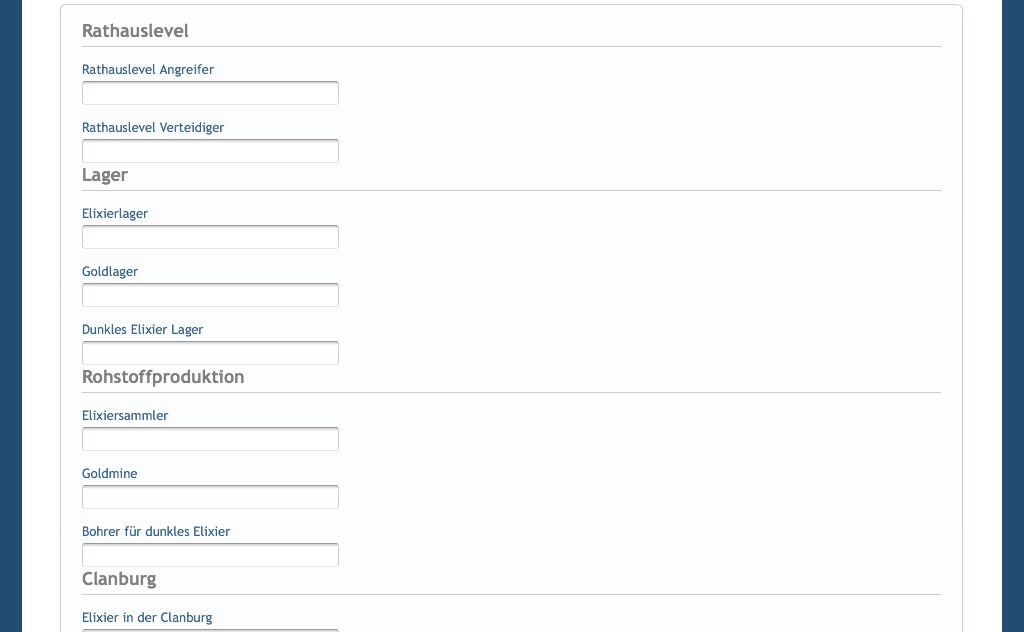This screenshot has width=1024, height=632.
Task: Click the "Dunkles Elixier Lager" label
Action: [142, 330]
